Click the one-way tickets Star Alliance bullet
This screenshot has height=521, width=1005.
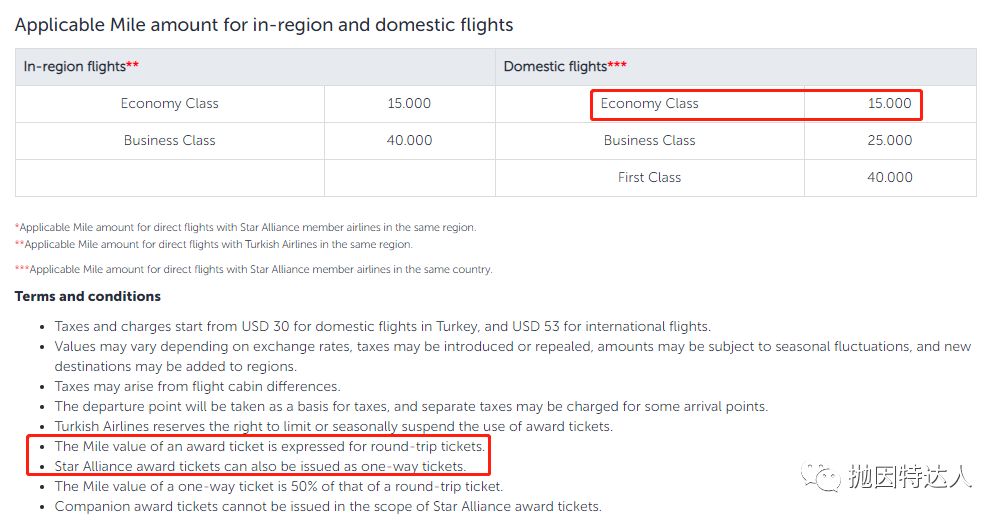[x=260, y=467]
